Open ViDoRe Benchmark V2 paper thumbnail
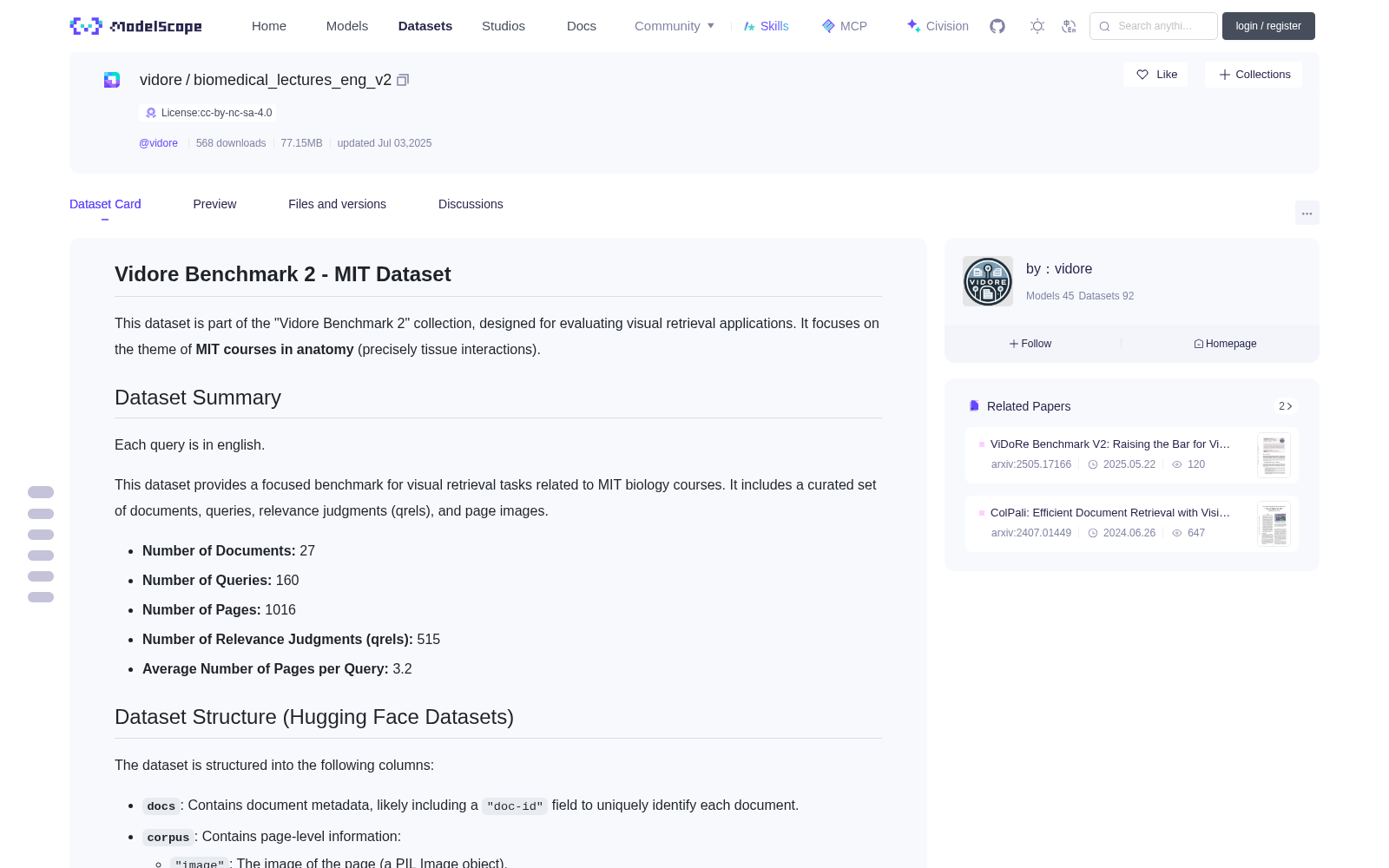Image resolution: width=1389 pixels, height=868 pixels. 1274,455
